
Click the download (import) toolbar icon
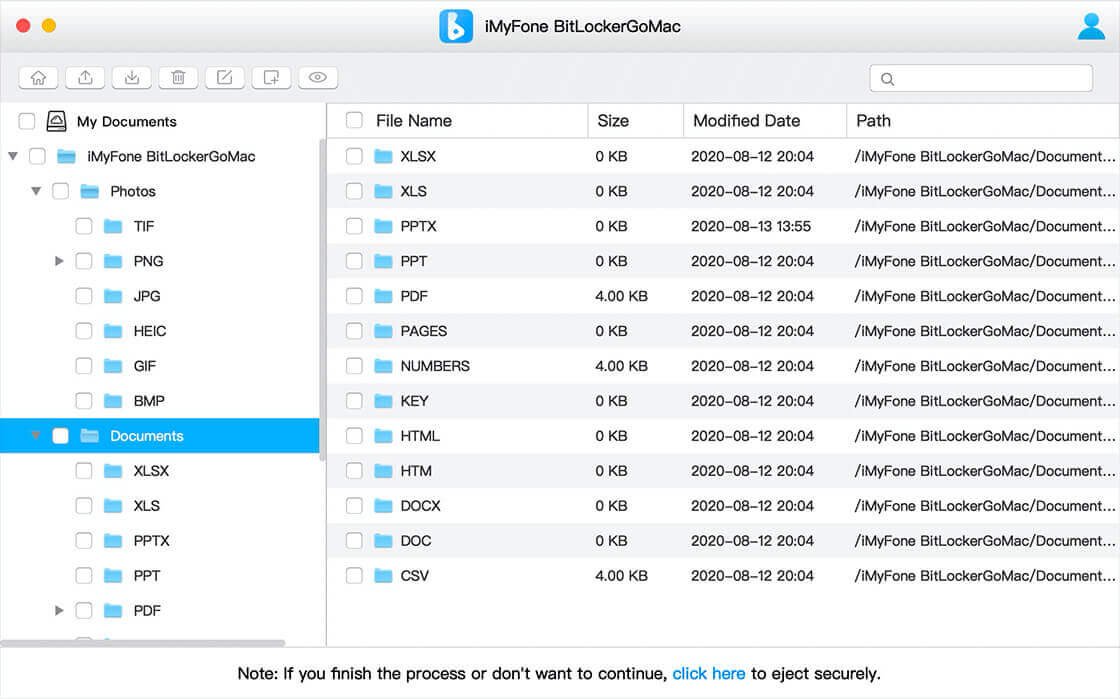[132, 78]
